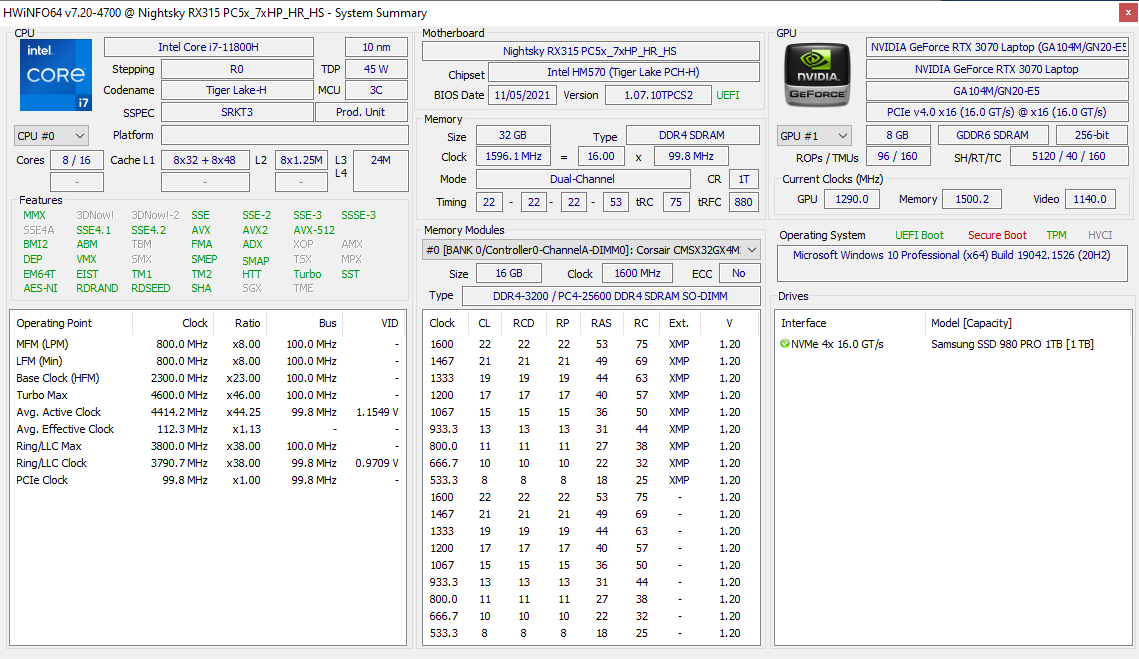Viewport: 1139px width, 659px height.
Task: Click the Intel Core i7-11800H name field
Action: (x=208, y=47)
